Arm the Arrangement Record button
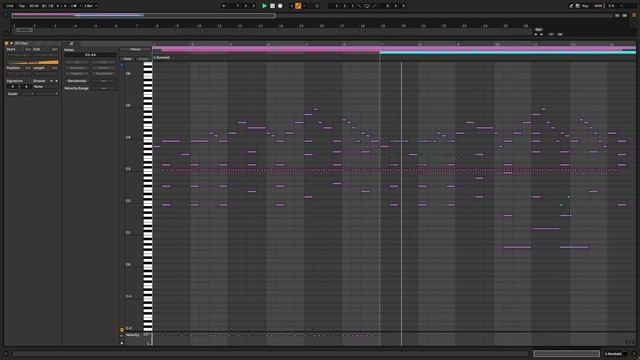The height and width of the screenshot is (360, 640). point(280,6)
